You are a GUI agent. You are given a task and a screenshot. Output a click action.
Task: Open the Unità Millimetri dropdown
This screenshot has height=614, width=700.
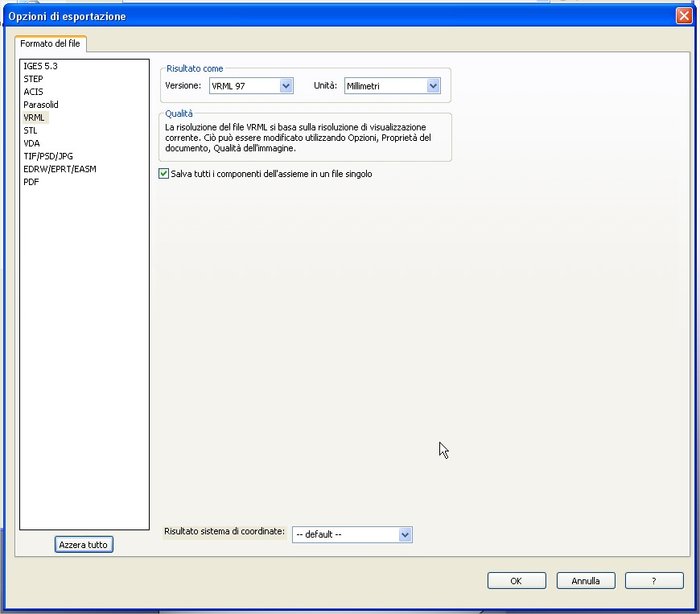tap(392, 86)
